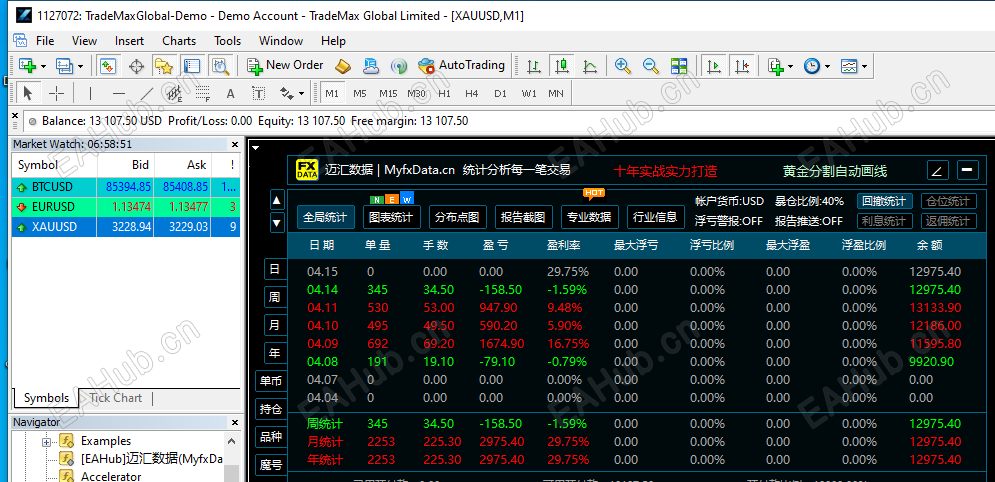Click the Periodicity clock icon

[812, 65]
